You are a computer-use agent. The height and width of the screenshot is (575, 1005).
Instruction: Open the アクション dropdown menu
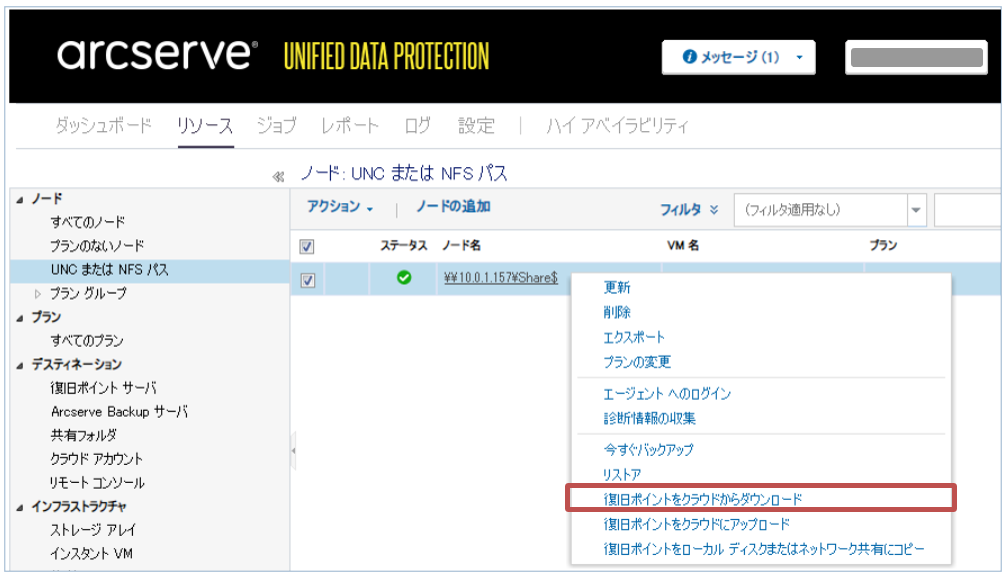(340, 206)
